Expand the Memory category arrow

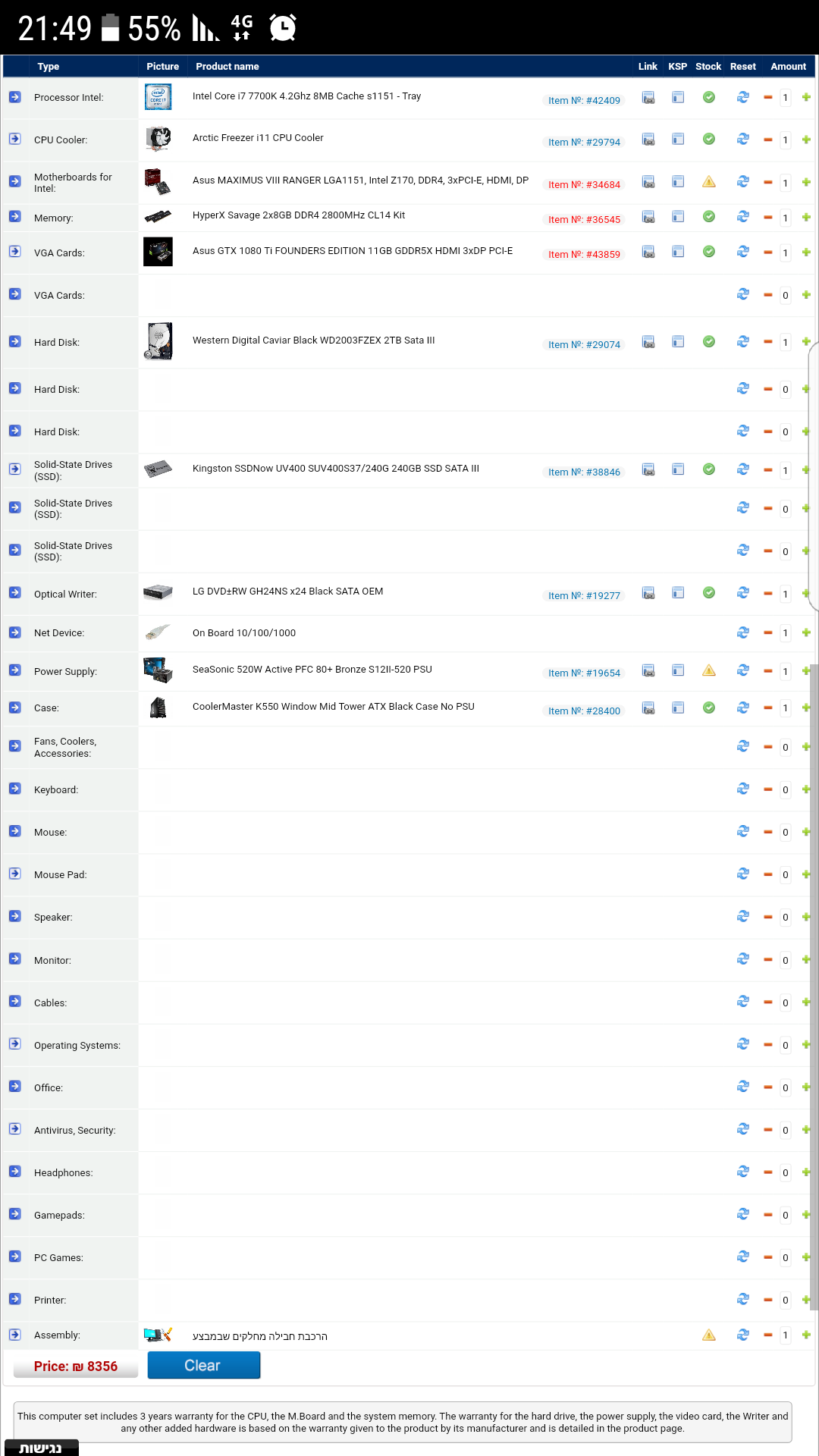pos(15,217)
